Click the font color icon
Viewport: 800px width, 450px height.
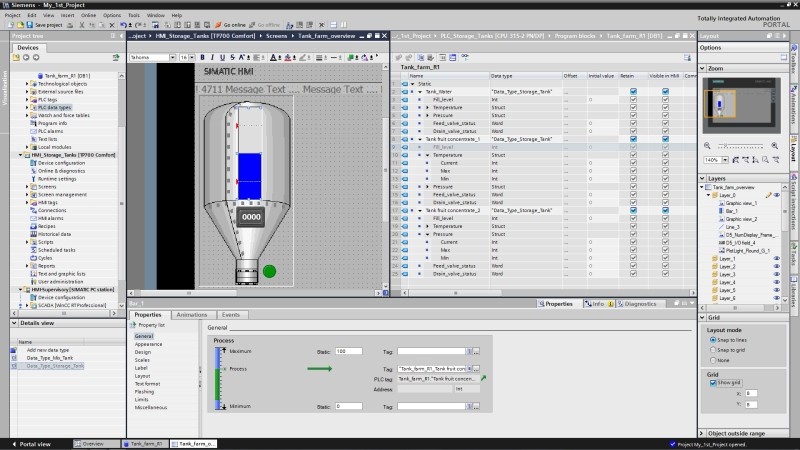(273, 57)
